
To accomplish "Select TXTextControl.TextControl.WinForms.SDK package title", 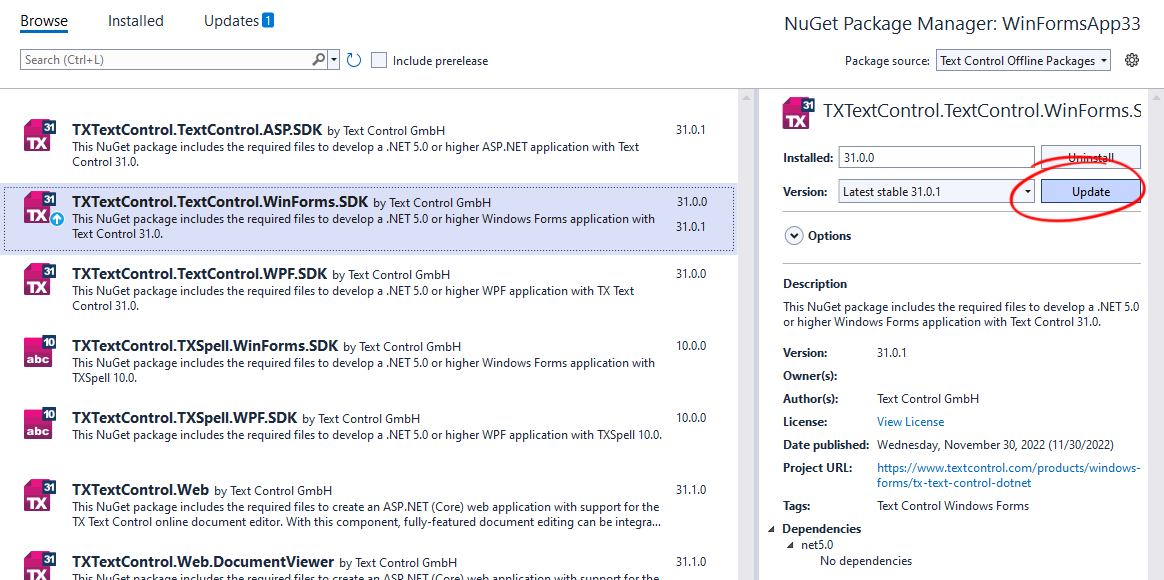I will (x=220, y=202).
